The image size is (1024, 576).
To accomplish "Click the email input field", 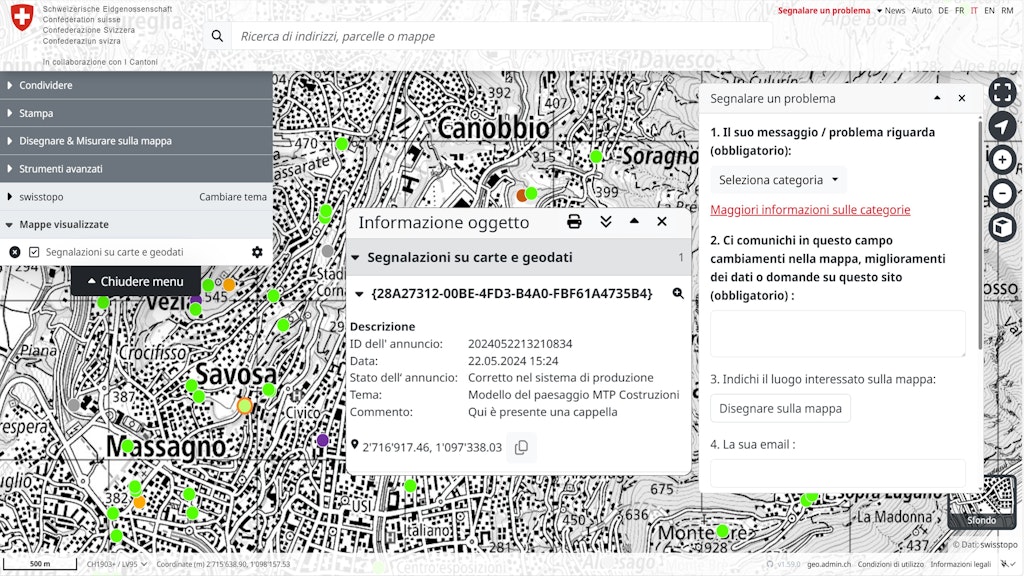I will [x=837, y=471].
